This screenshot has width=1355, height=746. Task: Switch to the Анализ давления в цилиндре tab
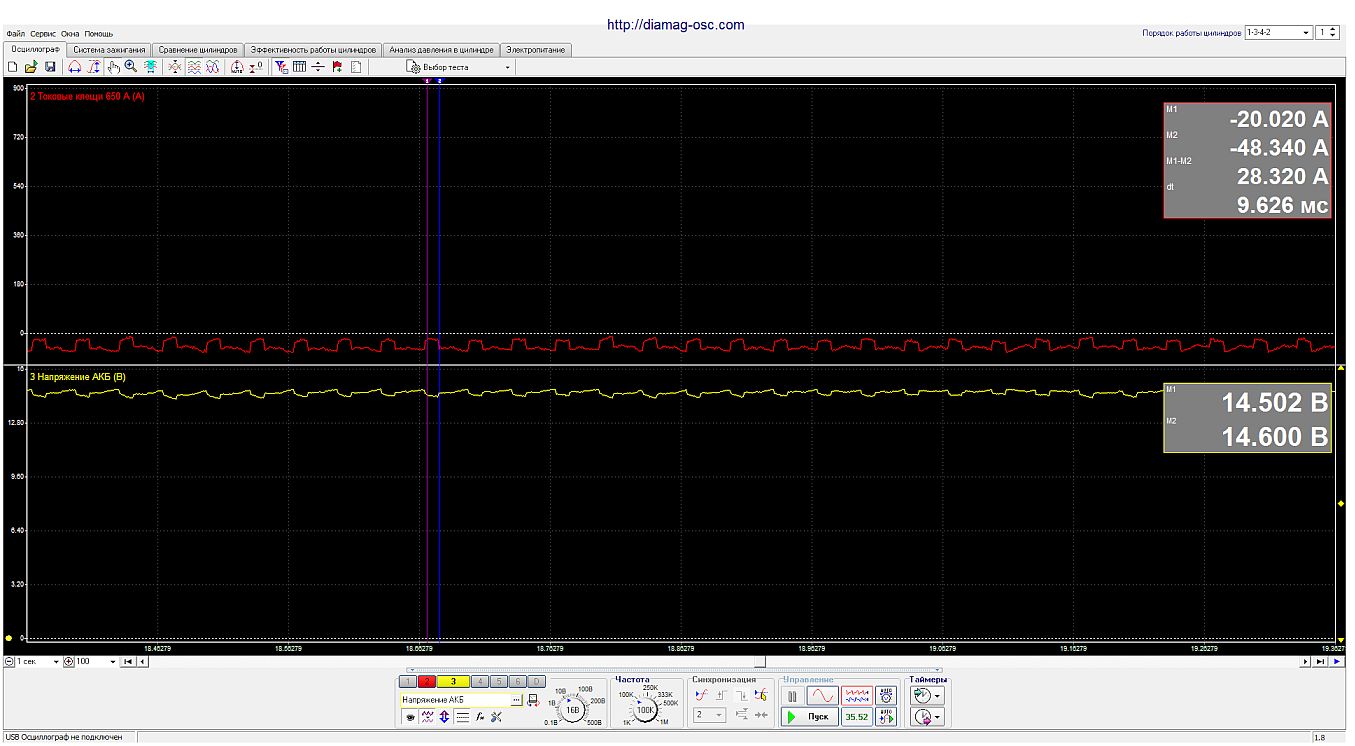click(441, 49)
